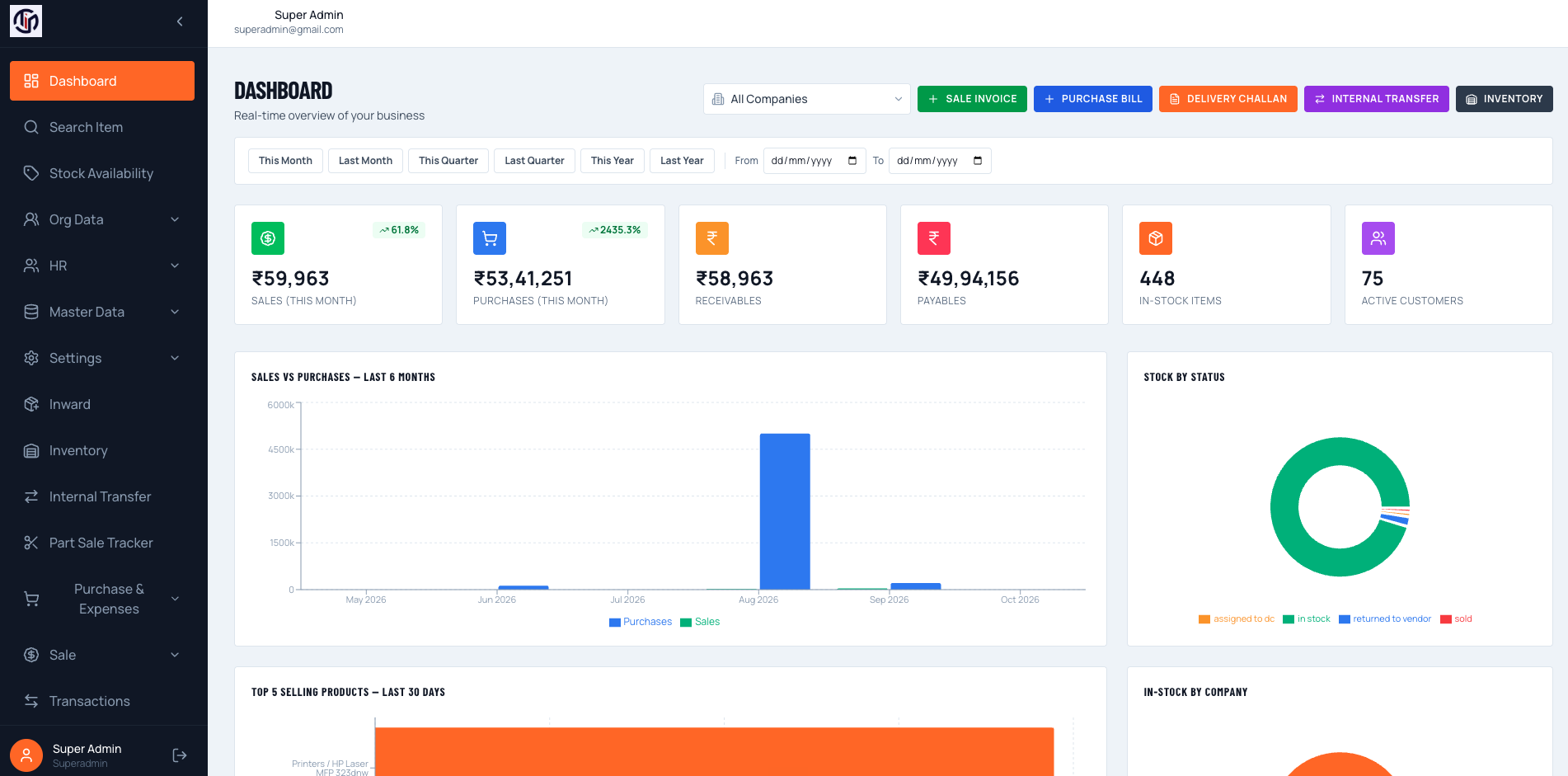Screen dimensions: 1568x776
Task: Open the Inward section
Action: click(x=102, y=404)
